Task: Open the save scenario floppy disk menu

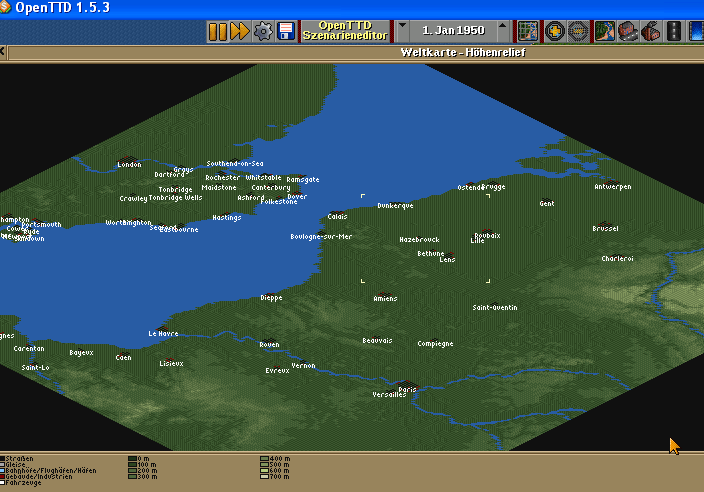Action: coord(286,31)
